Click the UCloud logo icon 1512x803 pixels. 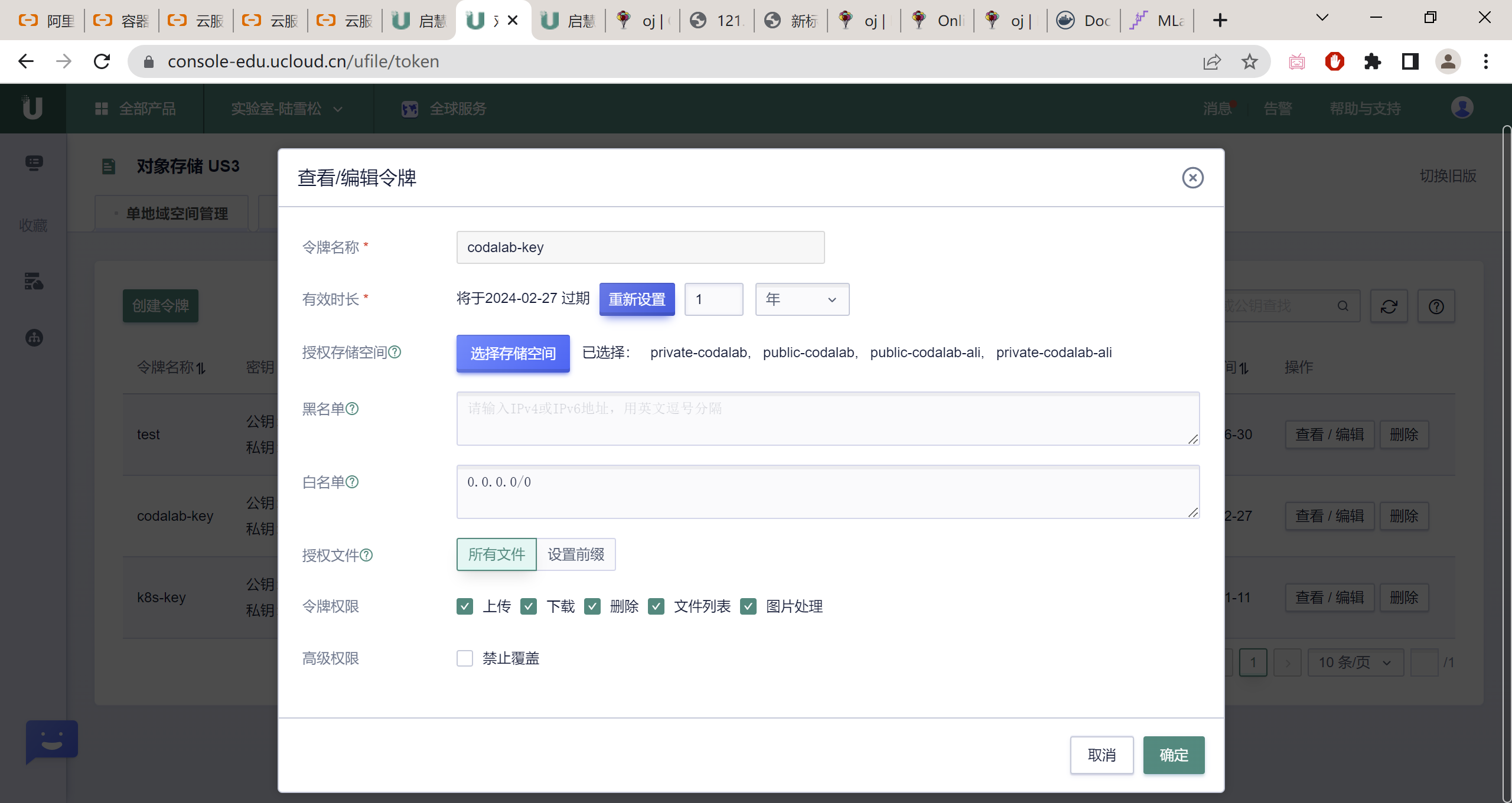click(x=32, y=108)
